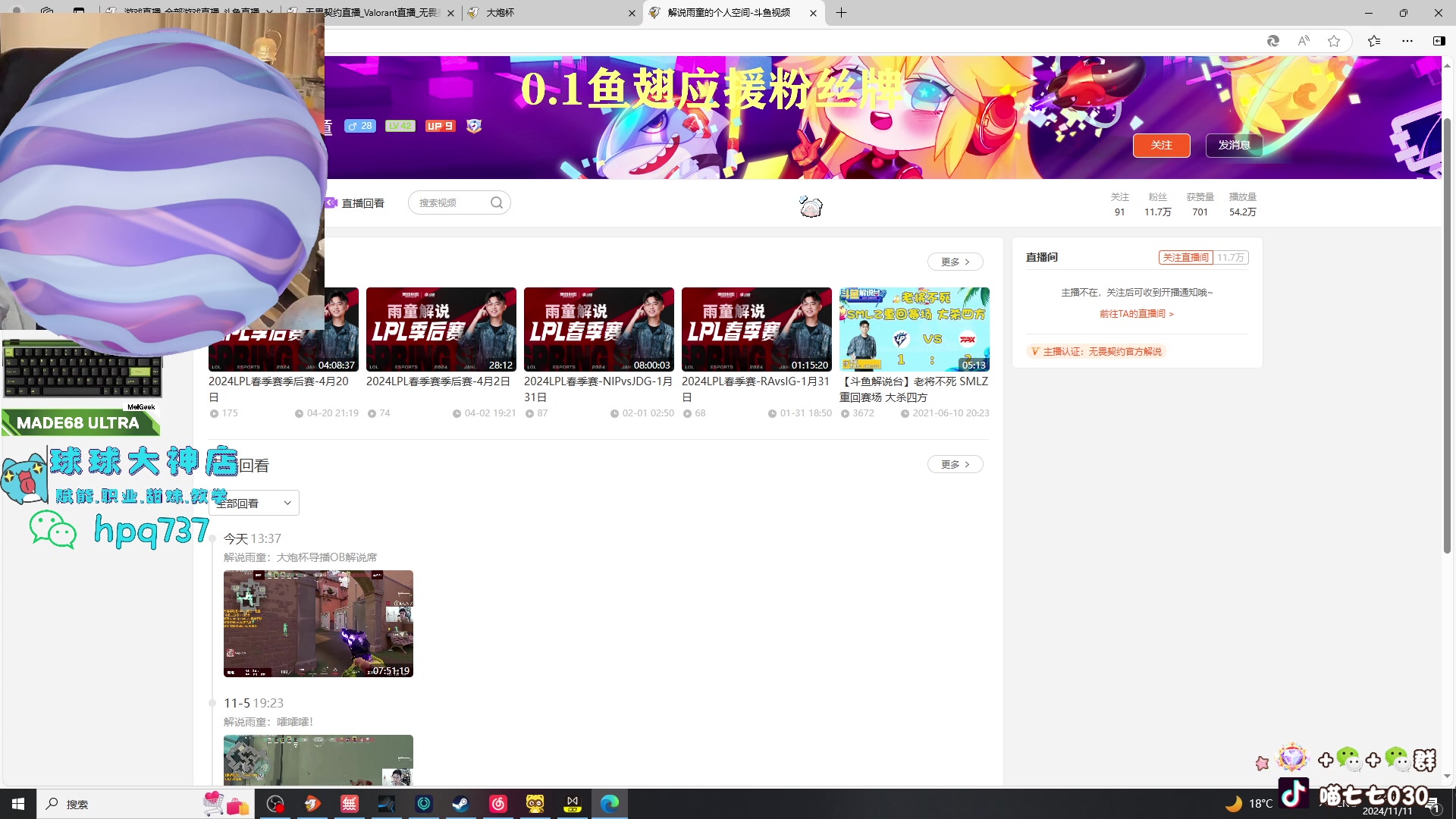Click the read aloud icon in address bar

pos(1304,41)
